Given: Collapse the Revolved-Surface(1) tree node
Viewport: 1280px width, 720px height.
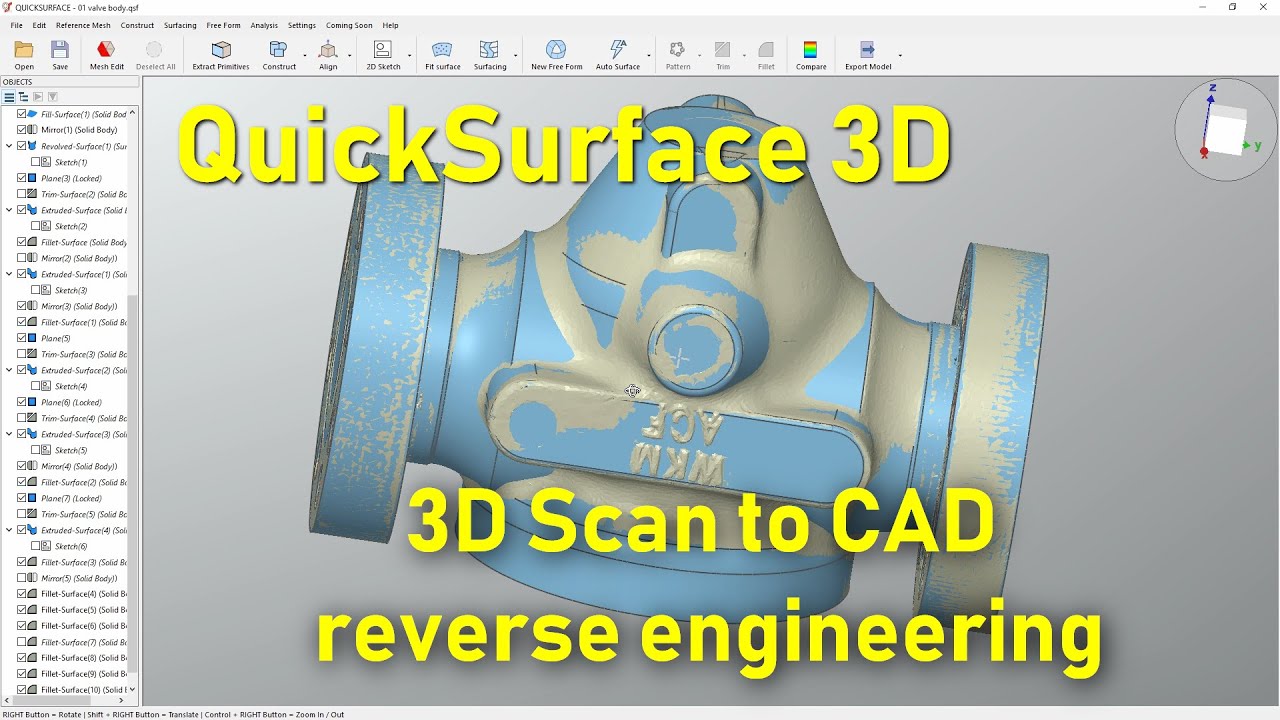Looking at the screenshot, I should coord(9,146).
